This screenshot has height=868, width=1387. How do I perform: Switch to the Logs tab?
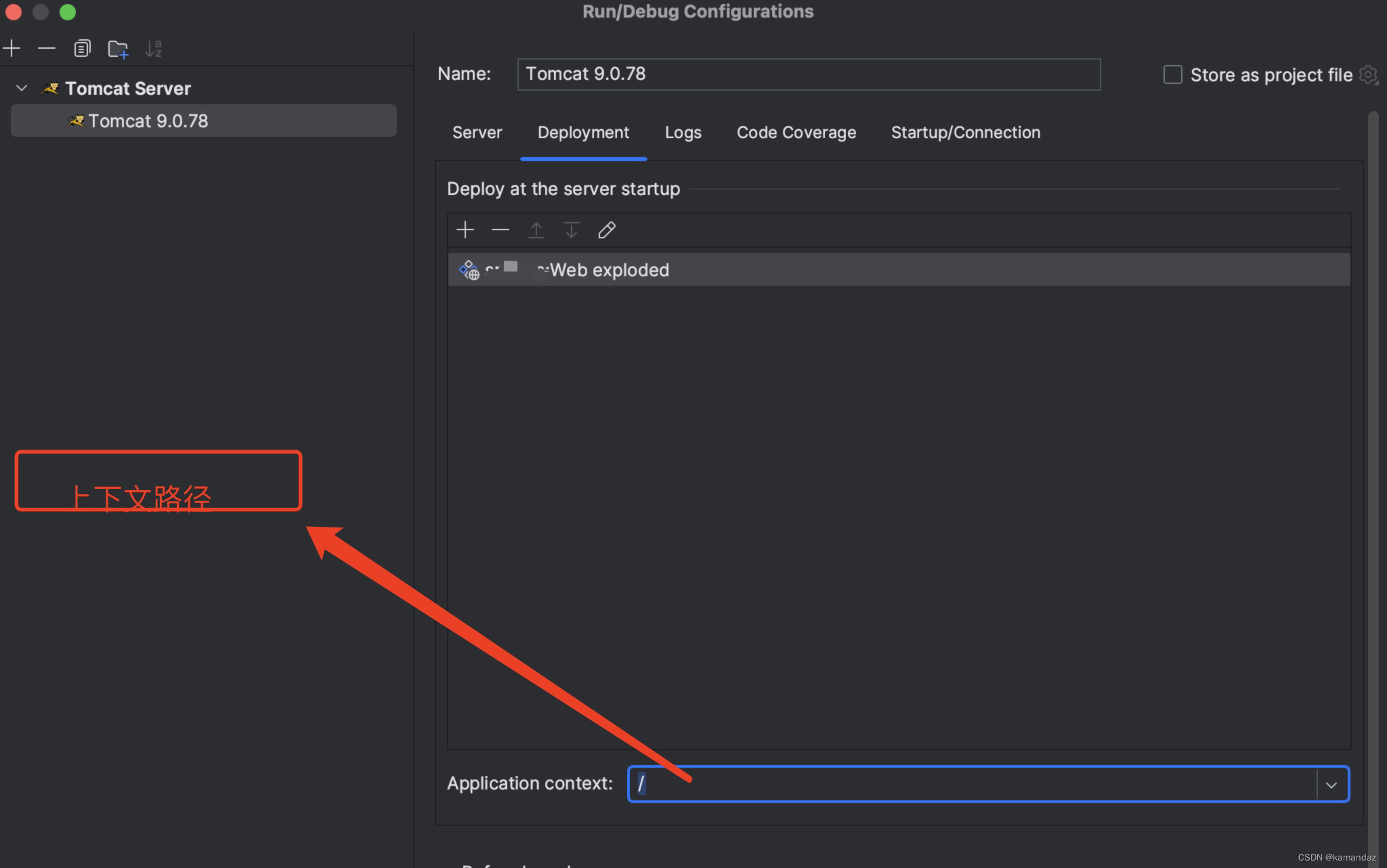[682, 131]
